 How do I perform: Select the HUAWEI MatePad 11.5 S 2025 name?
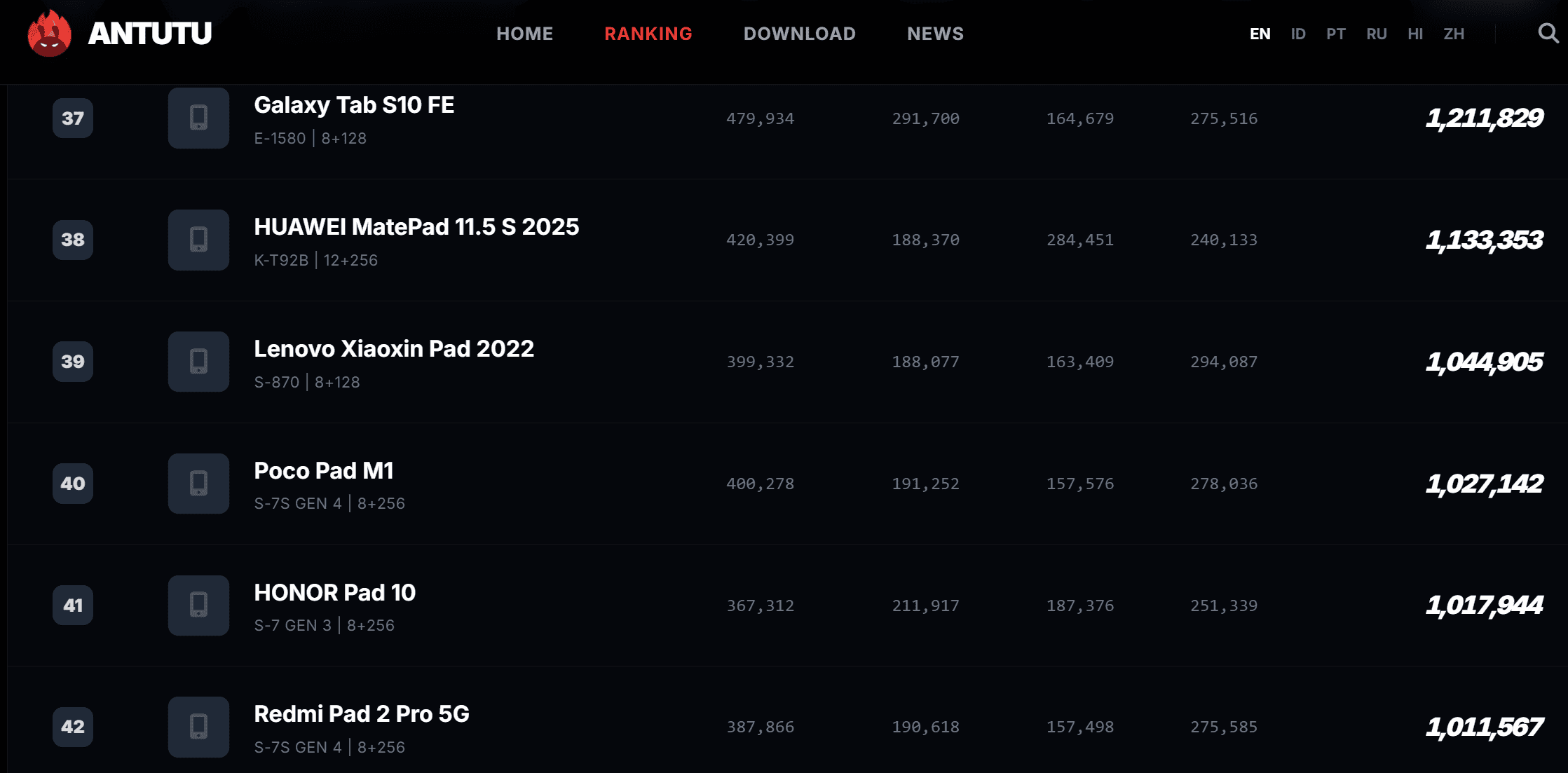[416, 227]
